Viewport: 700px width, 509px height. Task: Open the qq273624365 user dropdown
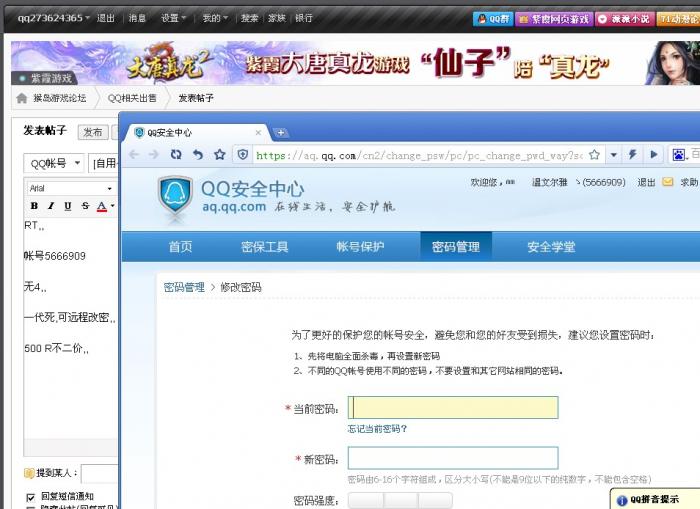54,18
